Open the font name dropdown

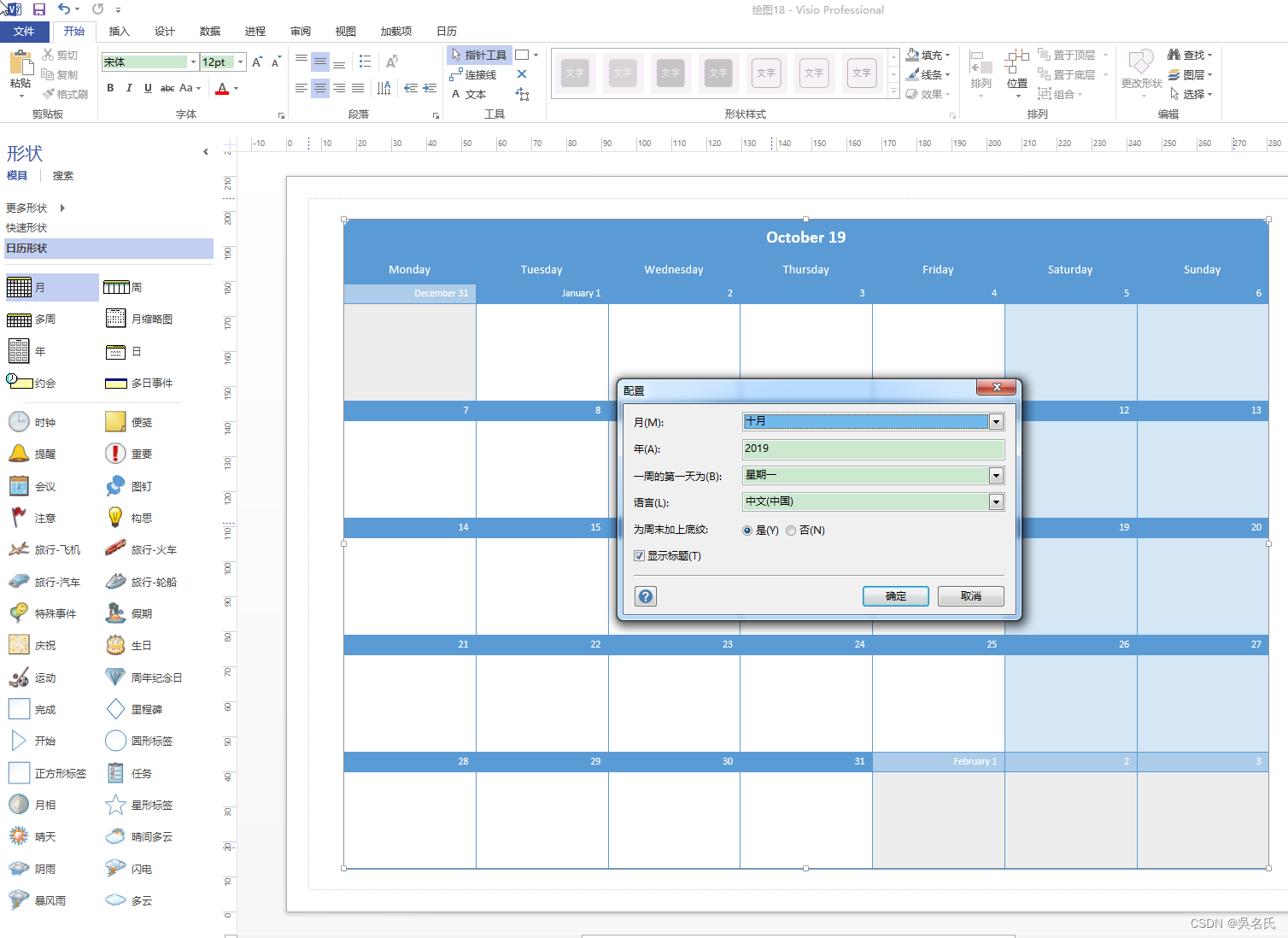[x=193, y=62]
